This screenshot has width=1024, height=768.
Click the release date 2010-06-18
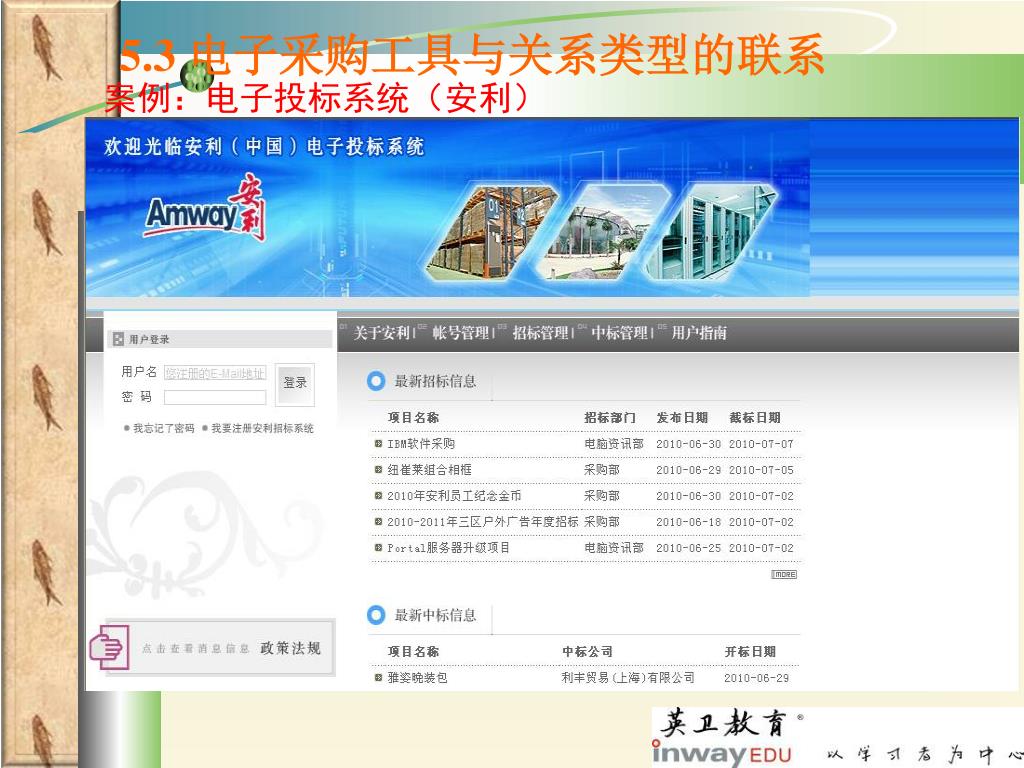[688, 522]
